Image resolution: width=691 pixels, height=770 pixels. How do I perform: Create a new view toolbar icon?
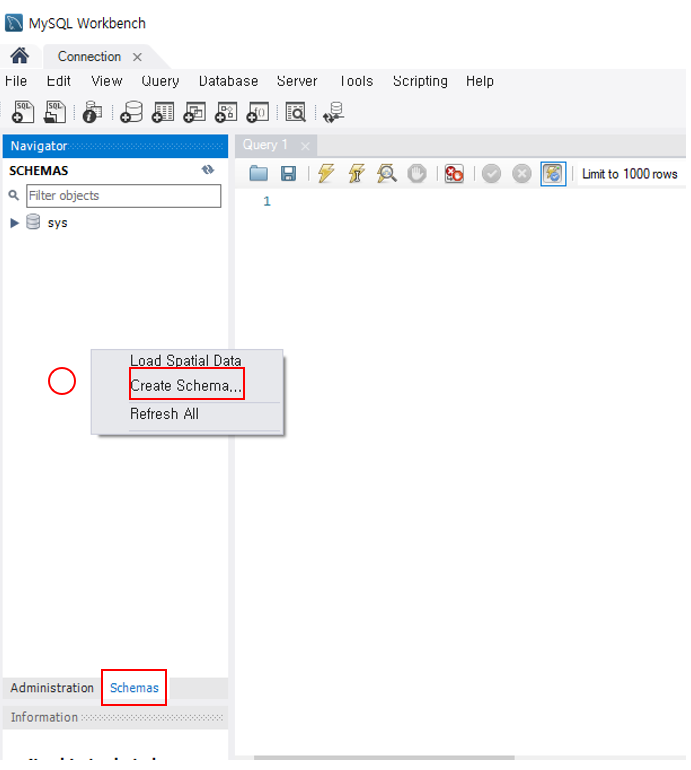194,112
